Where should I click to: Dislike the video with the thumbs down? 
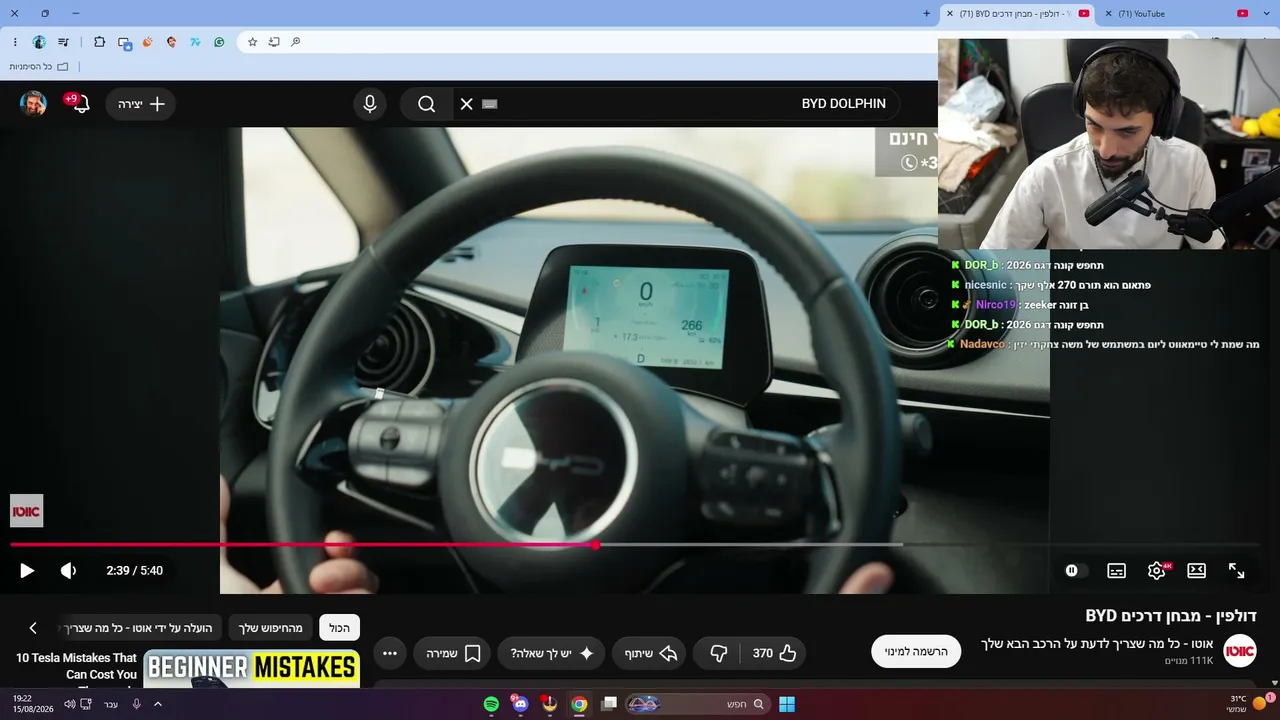[x=718, y=653]
